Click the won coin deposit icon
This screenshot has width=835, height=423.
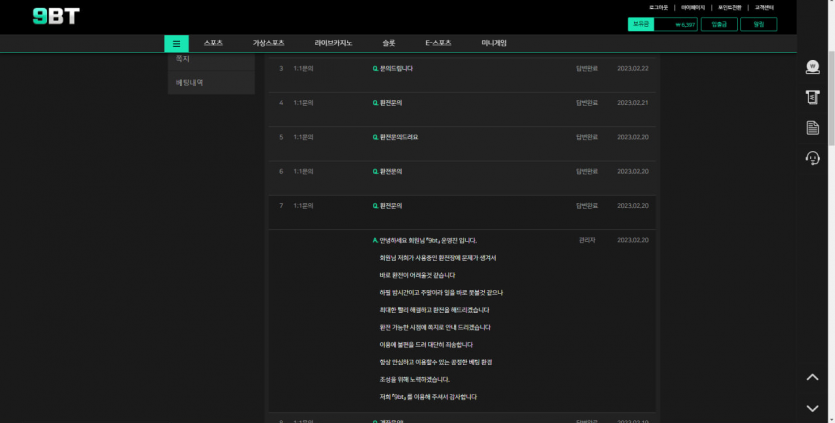pos(812,67)
